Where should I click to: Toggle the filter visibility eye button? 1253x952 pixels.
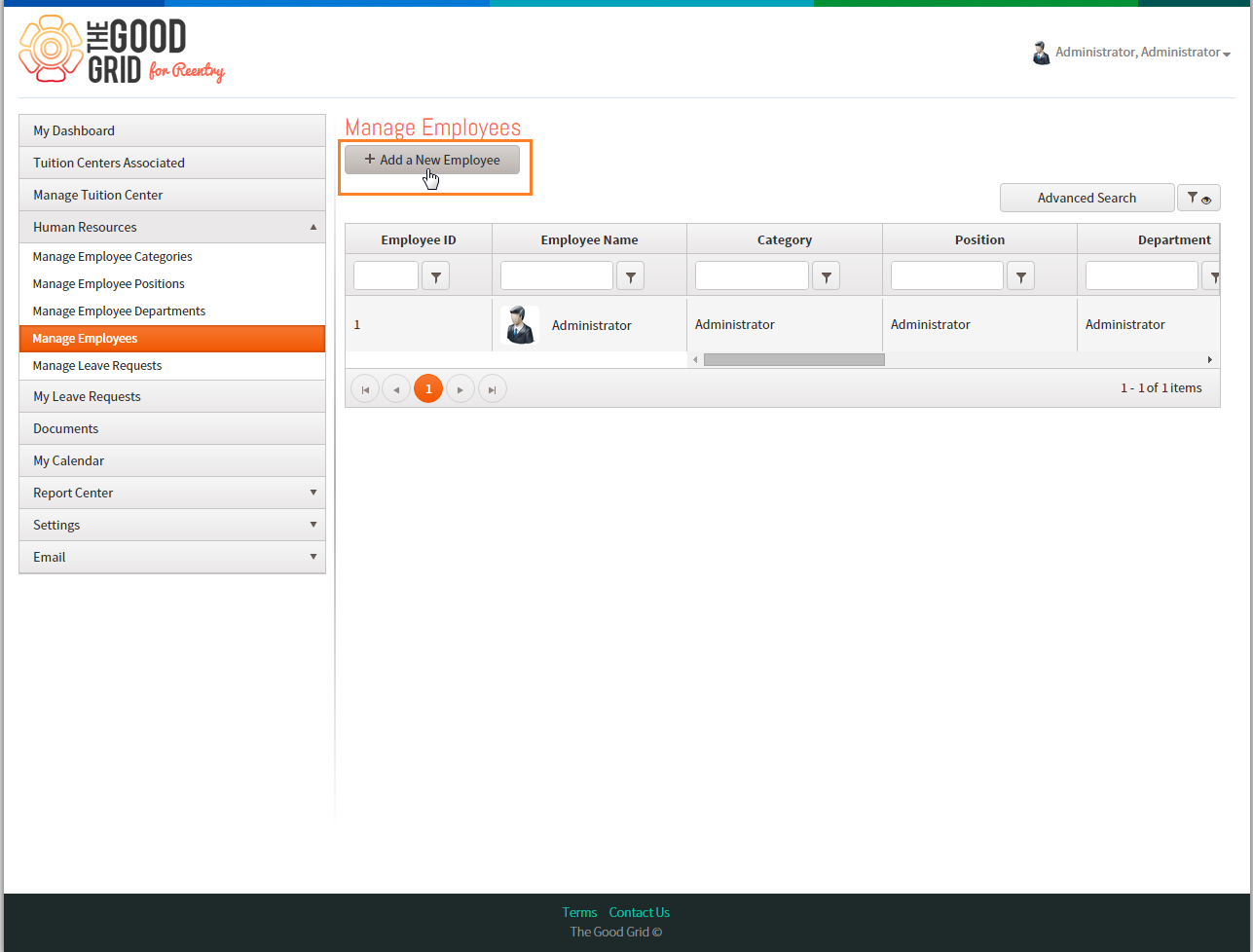click(x=1198, y=198)
